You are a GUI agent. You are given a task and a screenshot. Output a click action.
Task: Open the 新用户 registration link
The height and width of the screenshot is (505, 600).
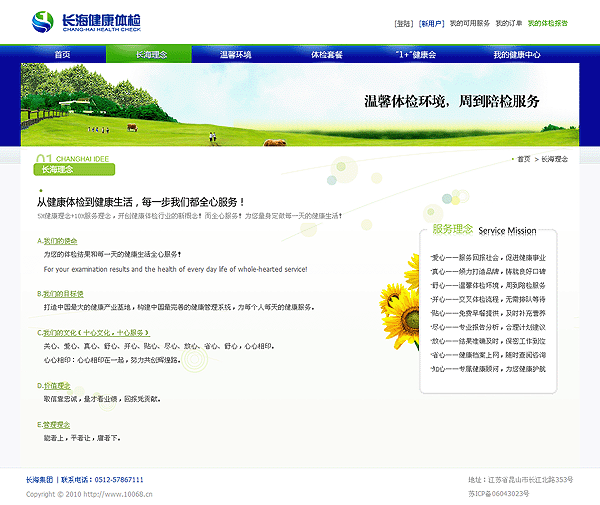click(431, 23)
